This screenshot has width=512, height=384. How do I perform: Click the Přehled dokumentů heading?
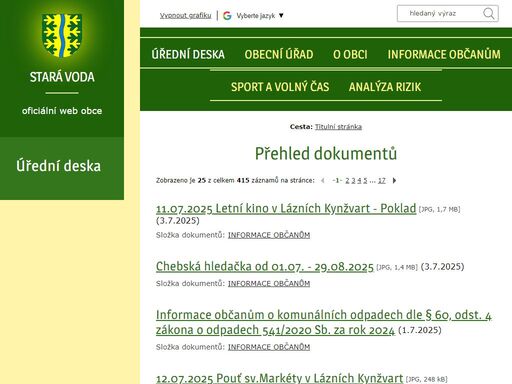(326, 154)
